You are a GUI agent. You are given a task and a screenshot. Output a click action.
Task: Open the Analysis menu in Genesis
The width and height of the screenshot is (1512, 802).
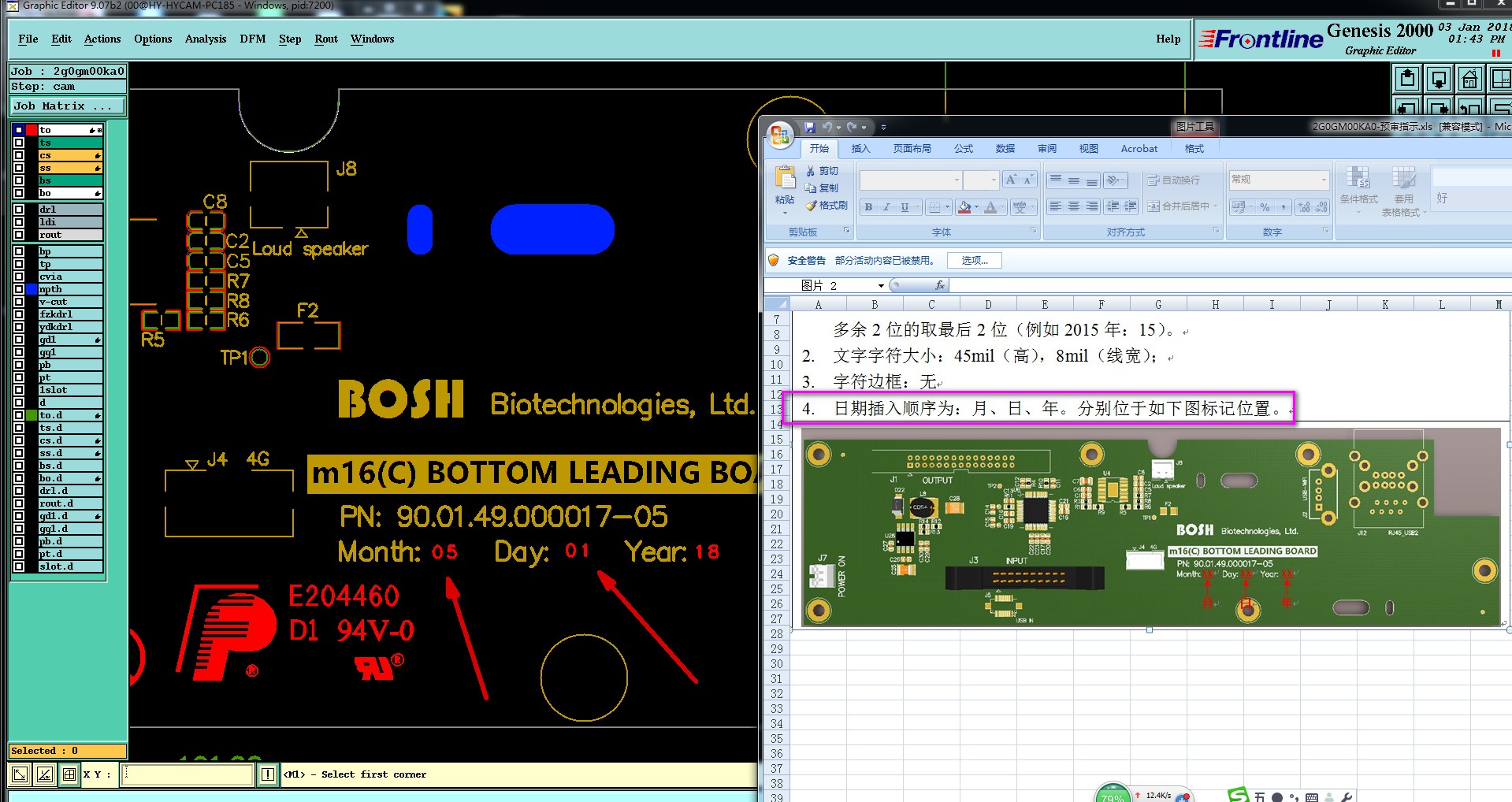coord(206,39)
